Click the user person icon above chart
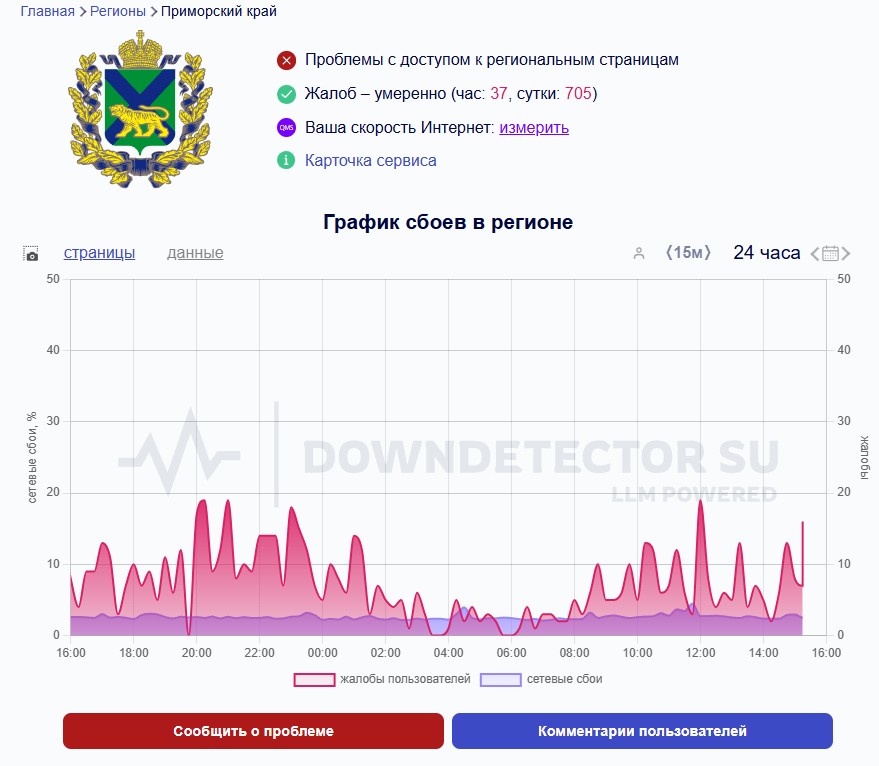The image size is (879, 766). (x=639, y=254)
